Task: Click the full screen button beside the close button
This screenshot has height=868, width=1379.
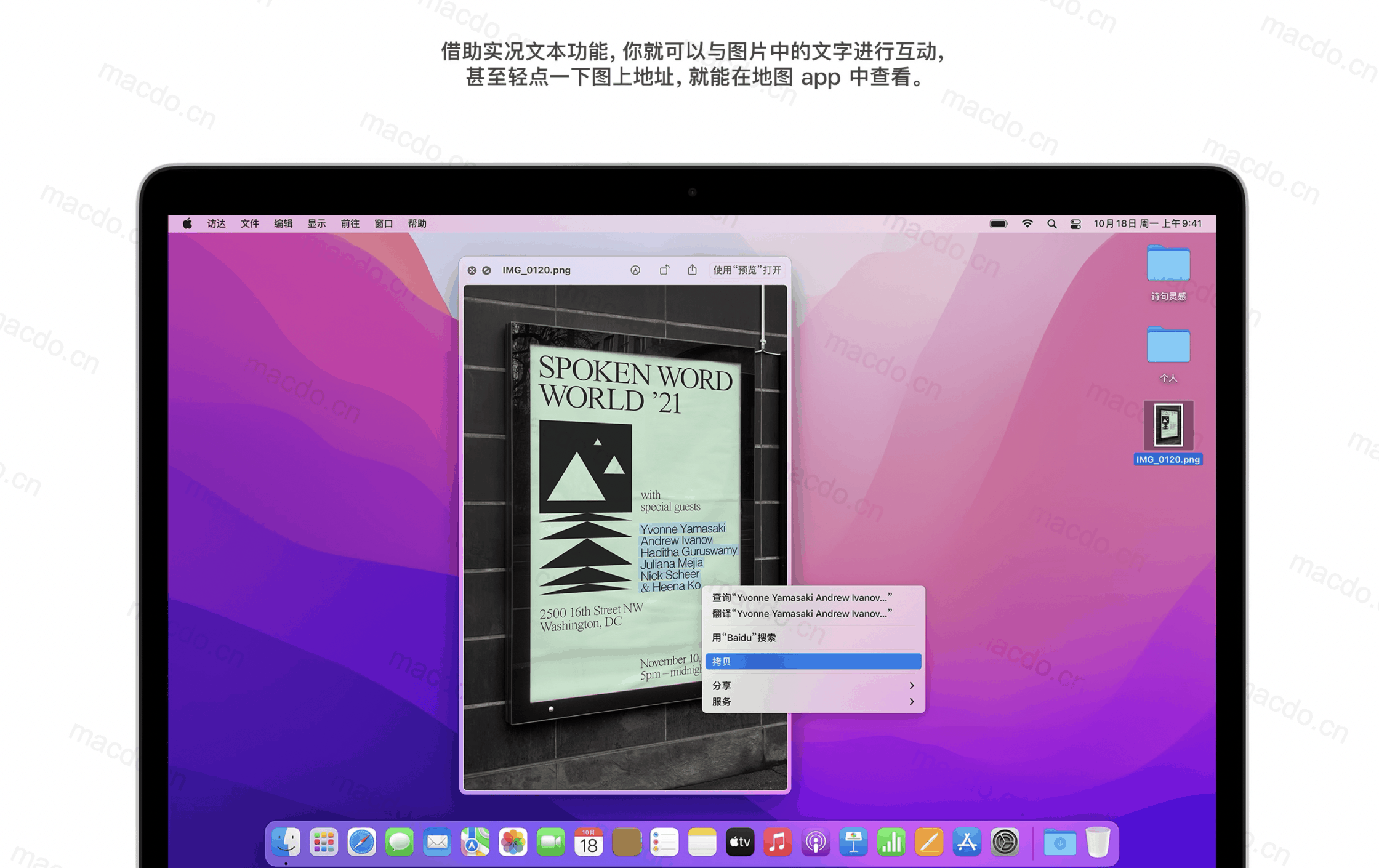Action: 486,270
